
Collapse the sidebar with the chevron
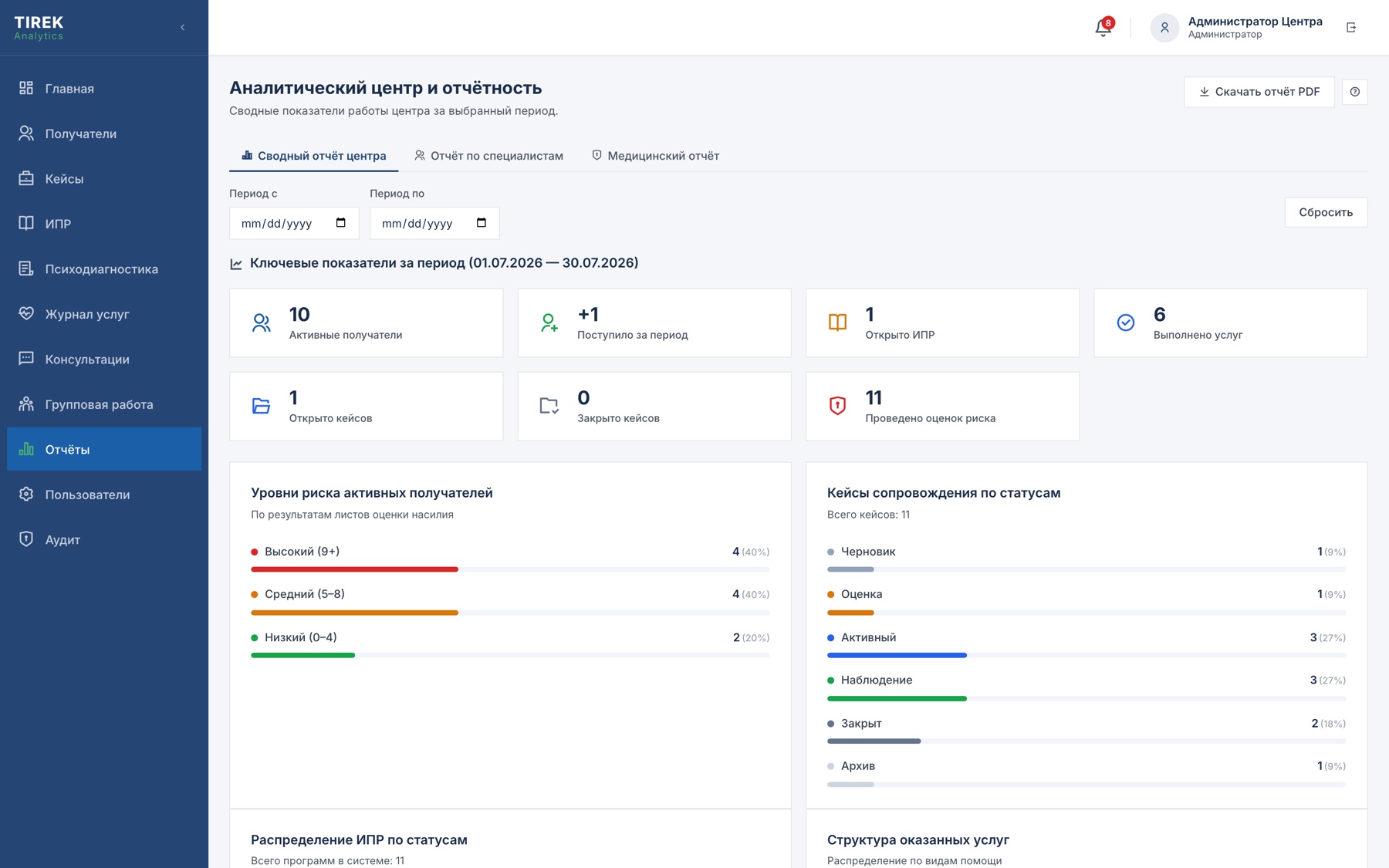click(183, 27)
